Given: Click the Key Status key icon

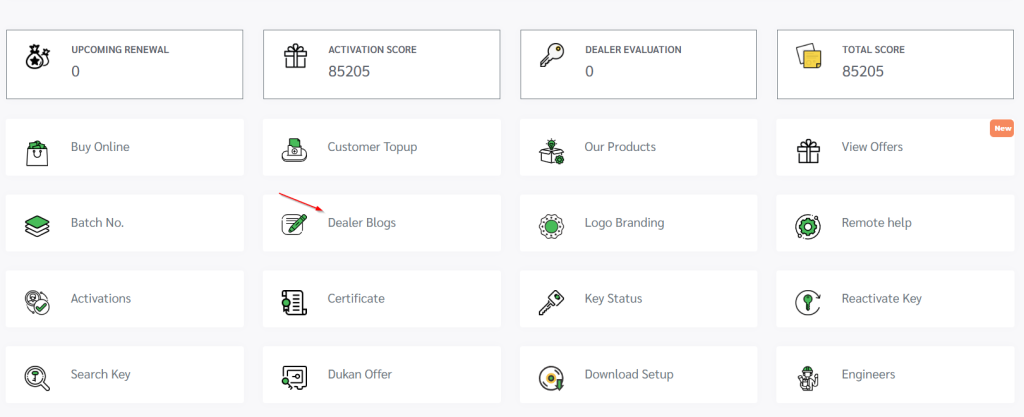Looking at the screenshot, I should pos(551,300).
